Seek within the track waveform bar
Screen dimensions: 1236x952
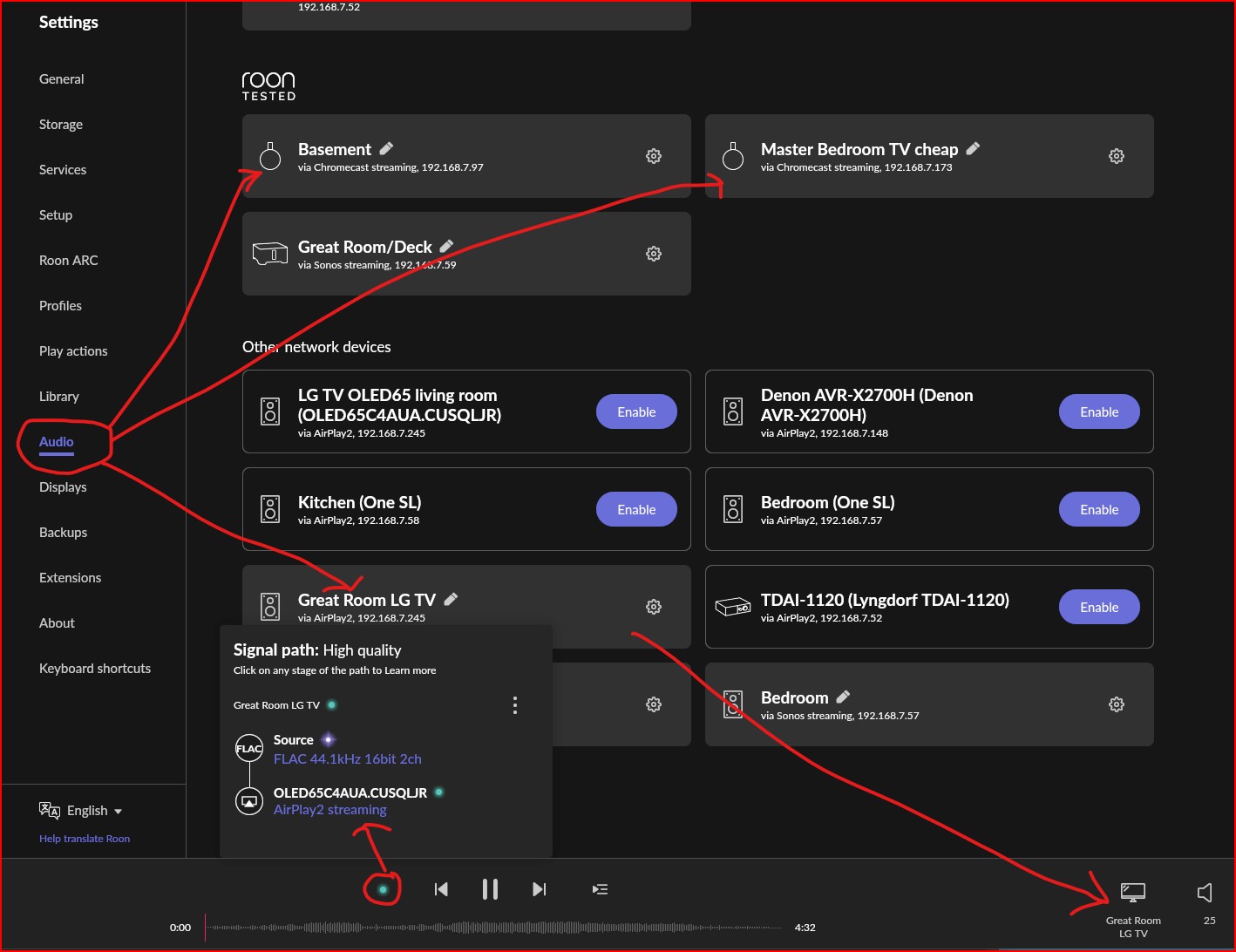497,928
